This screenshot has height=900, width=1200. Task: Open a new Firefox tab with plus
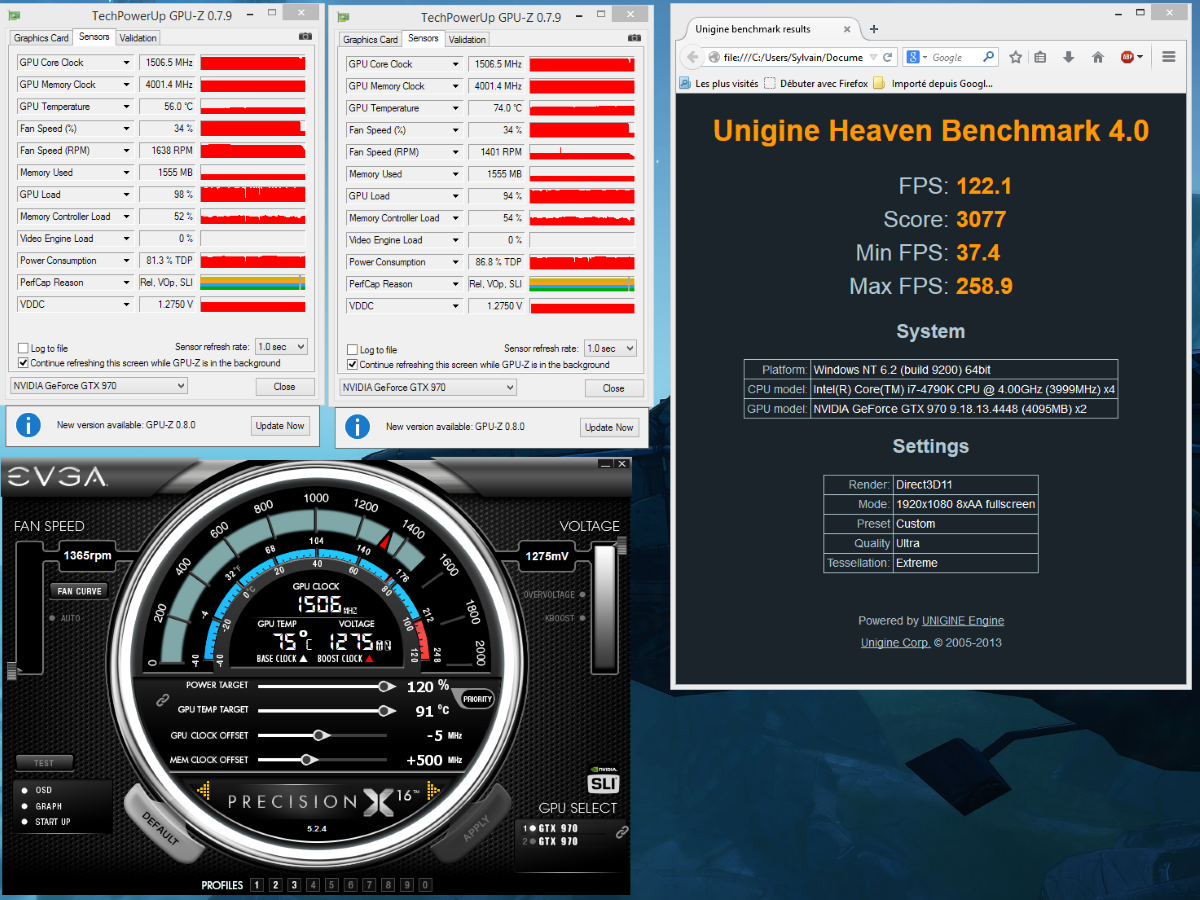[x=873, y=29]
